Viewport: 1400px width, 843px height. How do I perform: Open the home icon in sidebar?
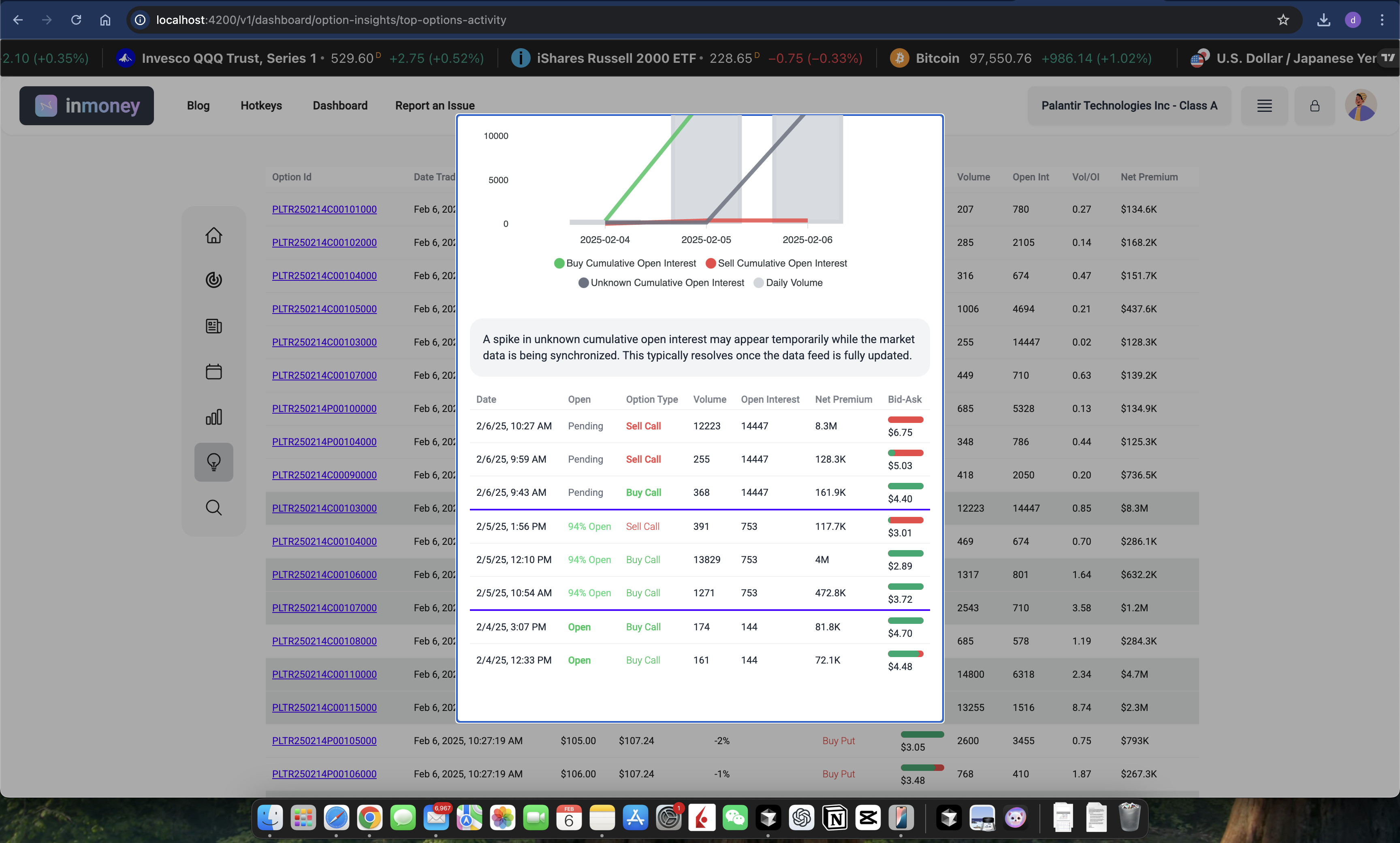[x=213, y=235]
